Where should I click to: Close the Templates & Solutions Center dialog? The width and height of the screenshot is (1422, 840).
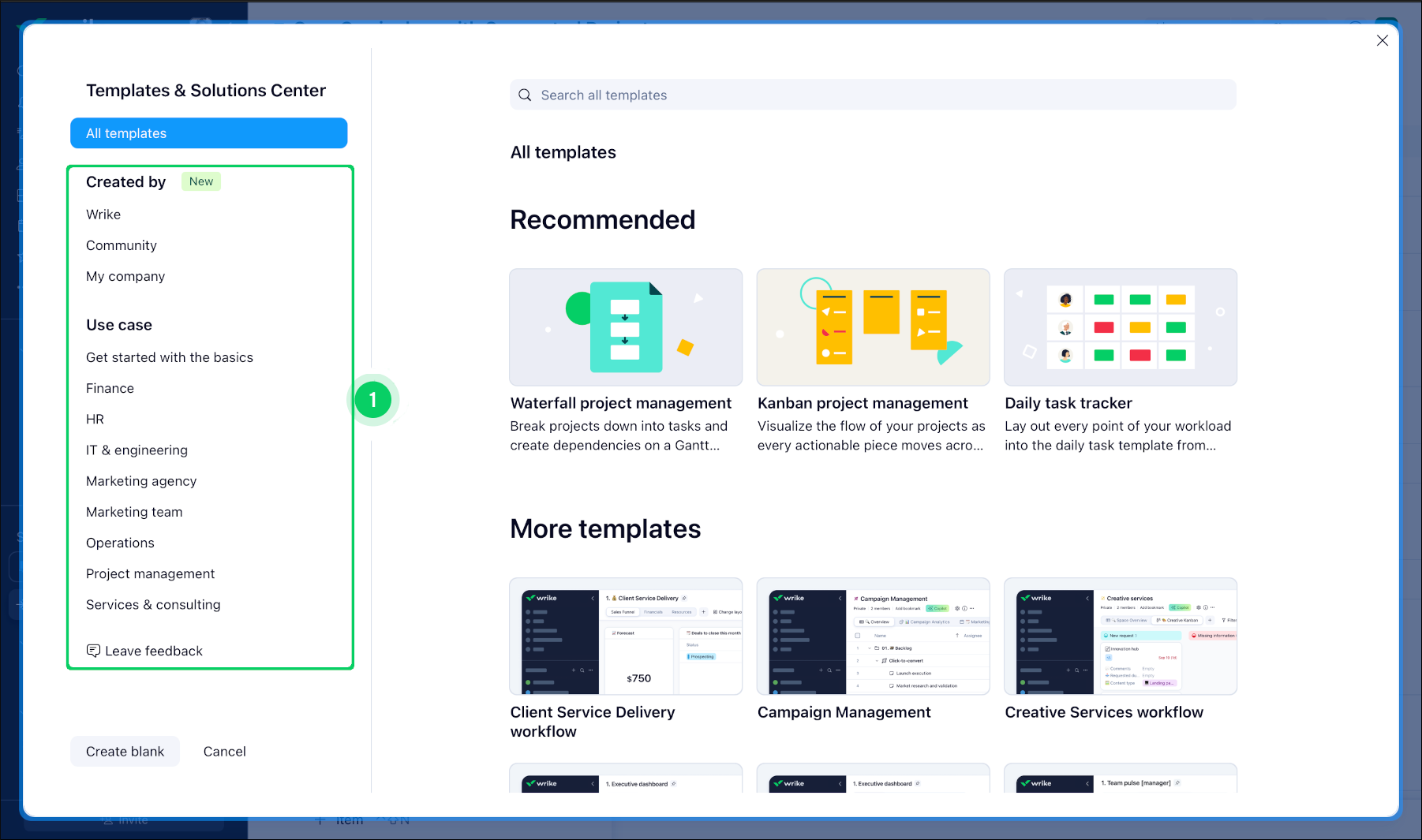[x=1382, y=40]
